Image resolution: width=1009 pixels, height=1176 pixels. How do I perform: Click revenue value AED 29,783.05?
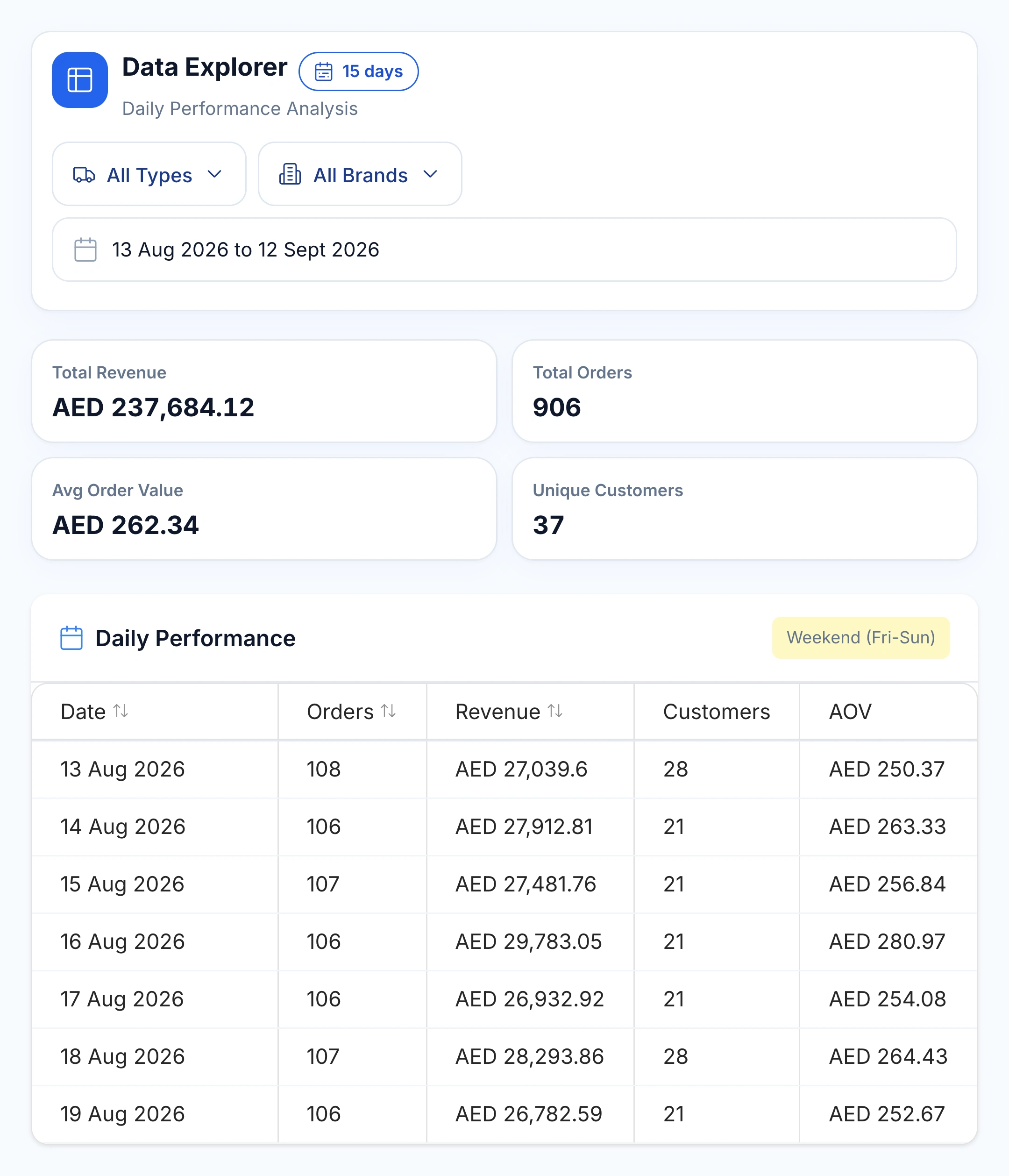(x=528, y=941)
